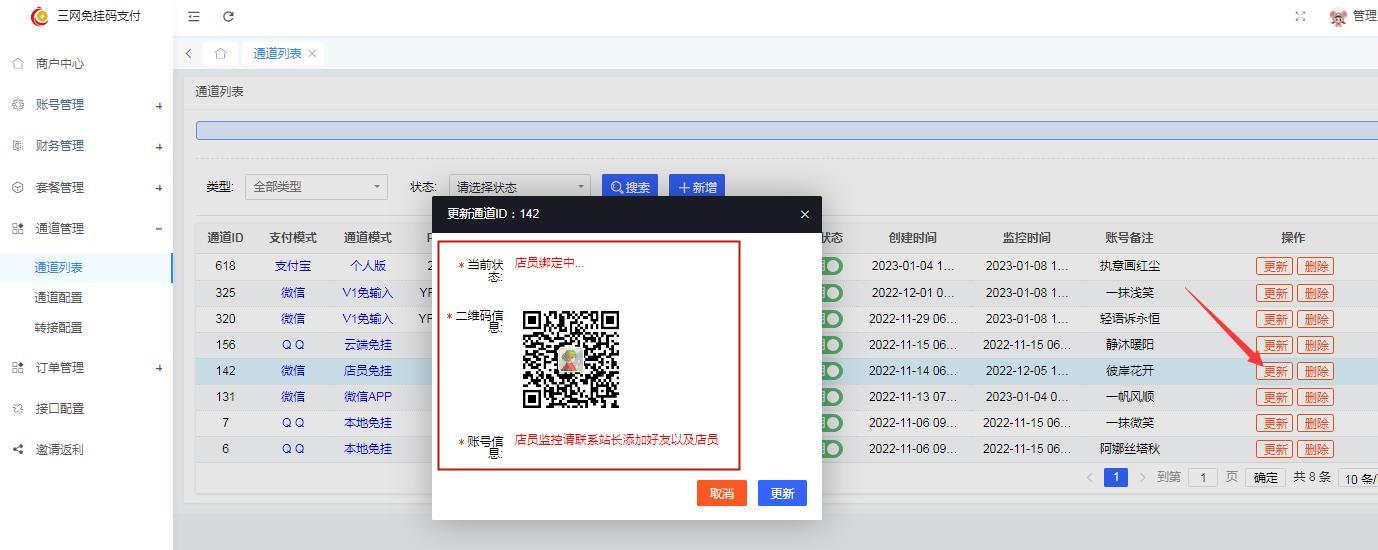Click 店员绑定中... status text

coord(549,263)
